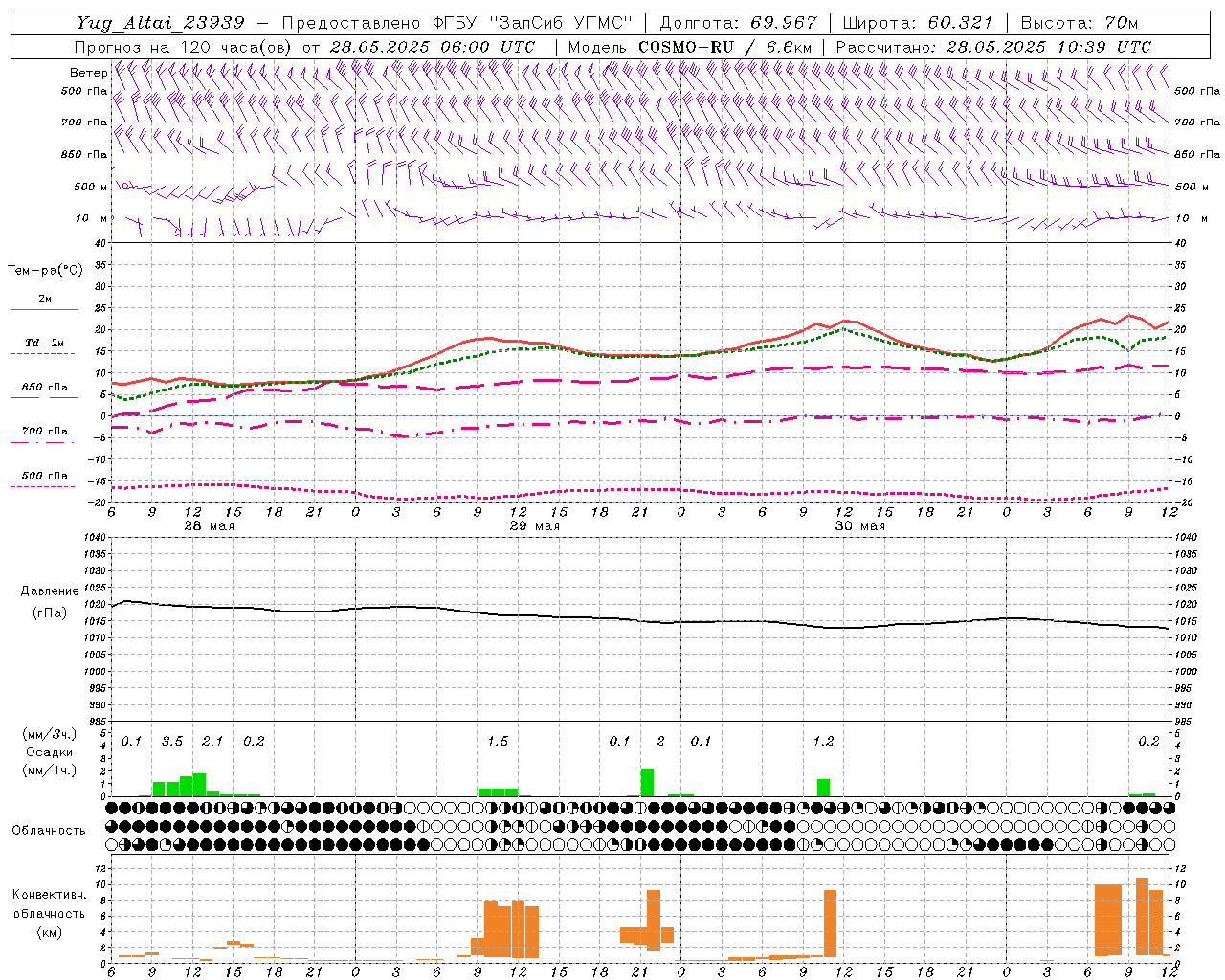Click the Облачность cloudiness label

tap(49, 831)
